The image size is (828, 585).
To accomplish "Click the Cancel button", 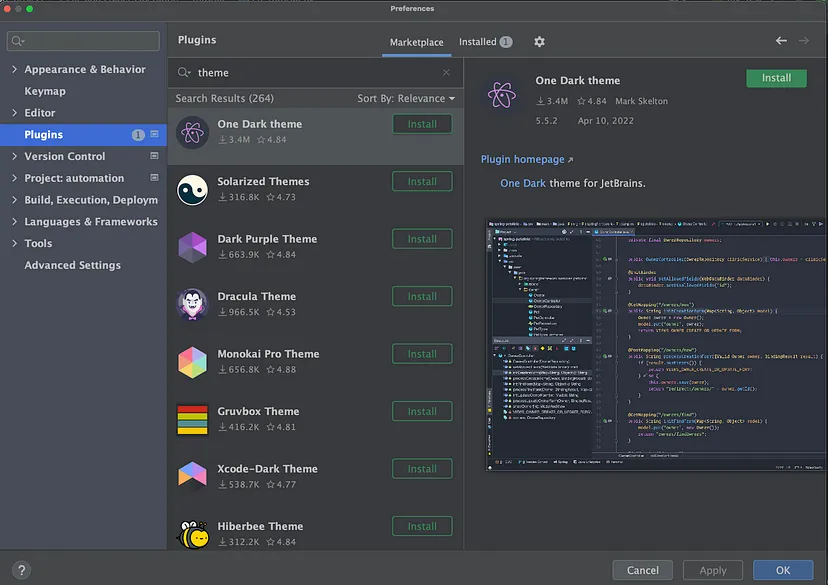I will click(x=643, y=570).
